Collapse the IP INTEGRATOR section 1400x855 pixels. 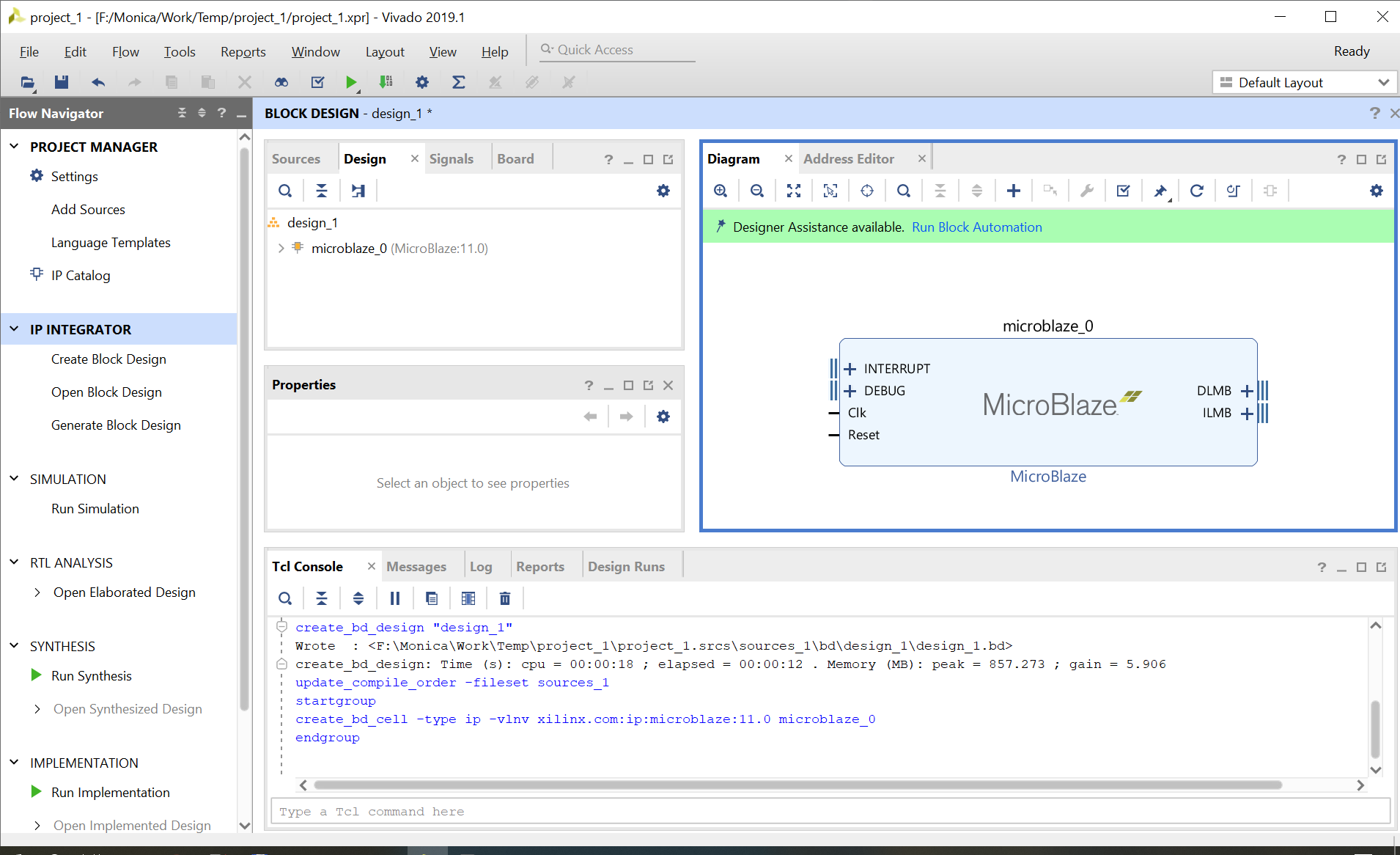tap(14, 329)
